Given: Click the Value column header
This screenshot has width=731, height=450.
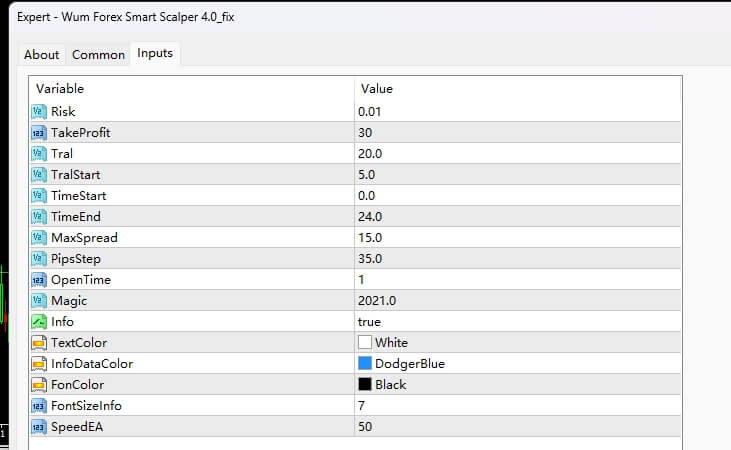Looking at the screenshot, I should point(377,89).
